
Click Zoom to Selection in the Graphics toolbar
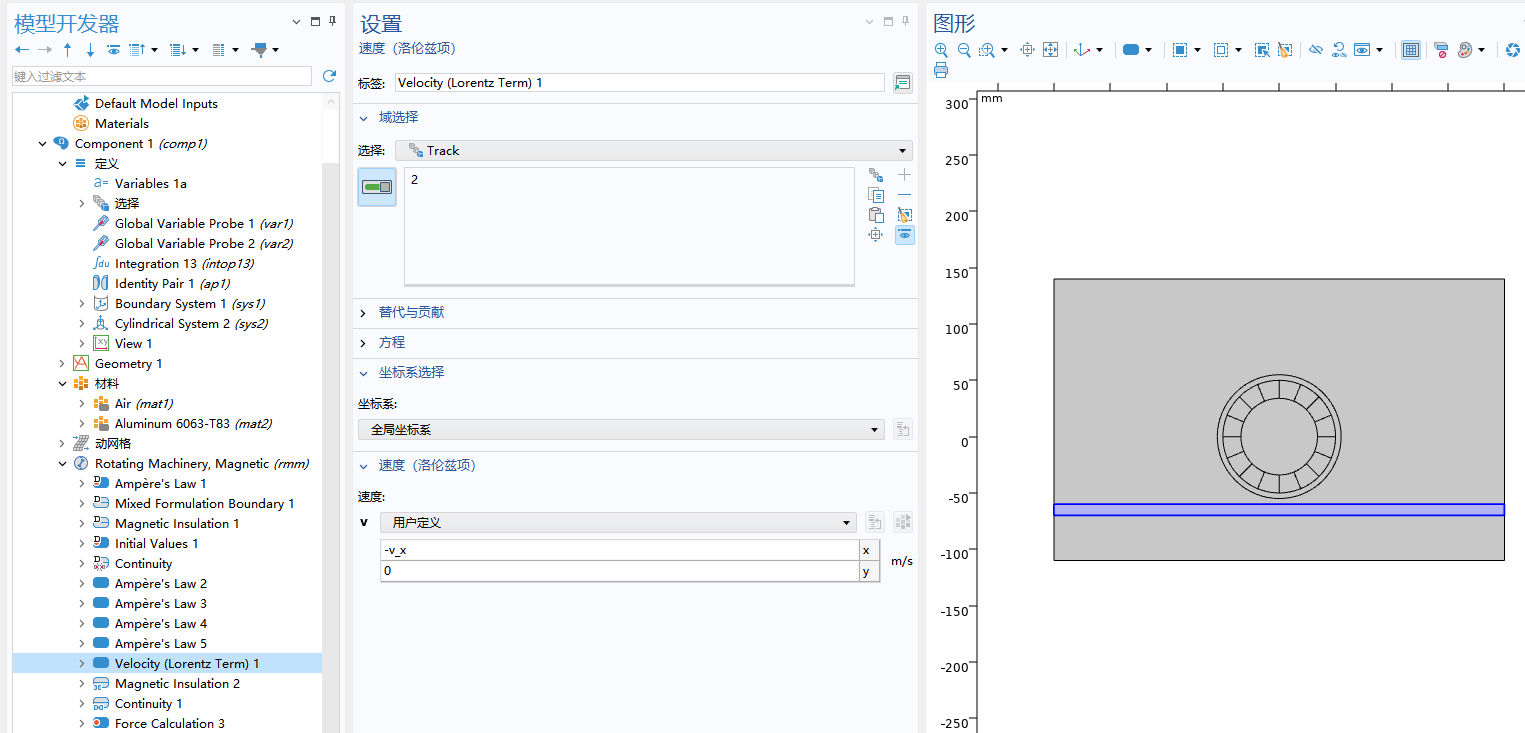pos(1027,49)
